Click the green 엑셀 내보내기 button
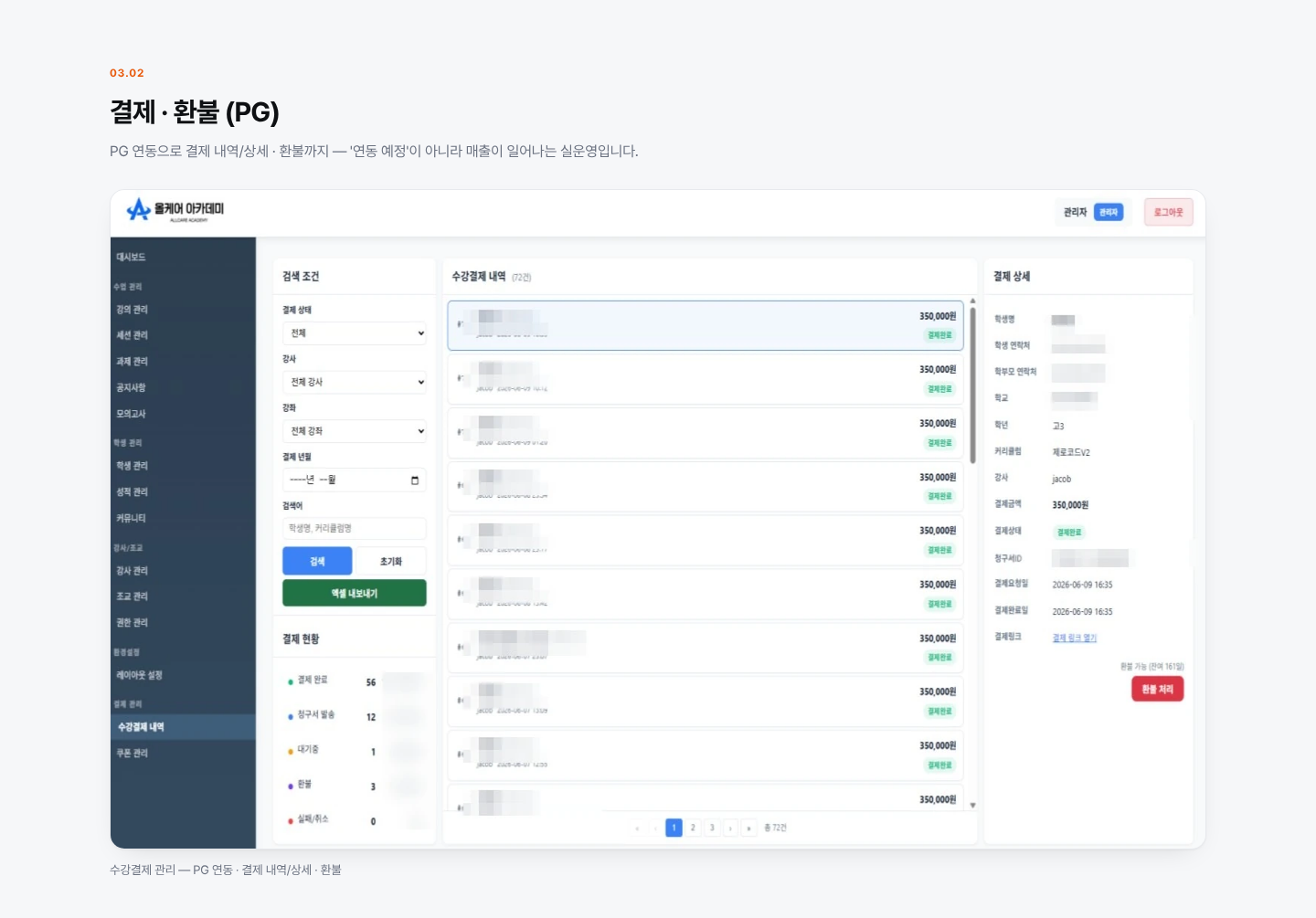The image size is (1316, 918). (x=355, y=594)
